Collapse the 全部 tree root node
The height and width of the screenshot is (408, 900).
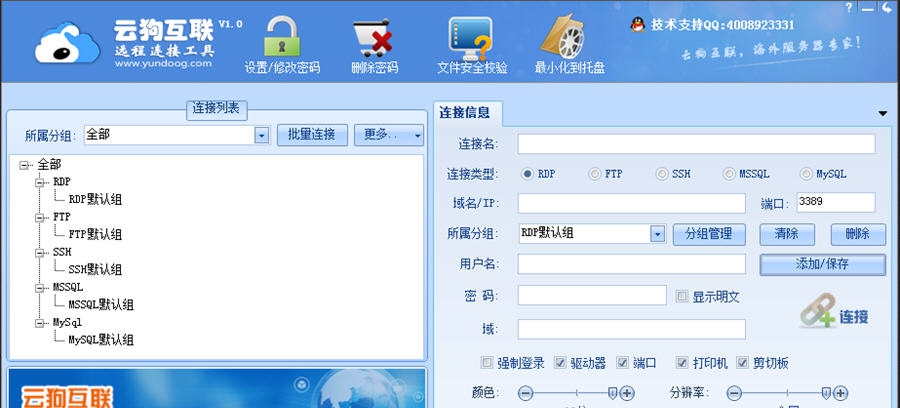click(24, 165)
